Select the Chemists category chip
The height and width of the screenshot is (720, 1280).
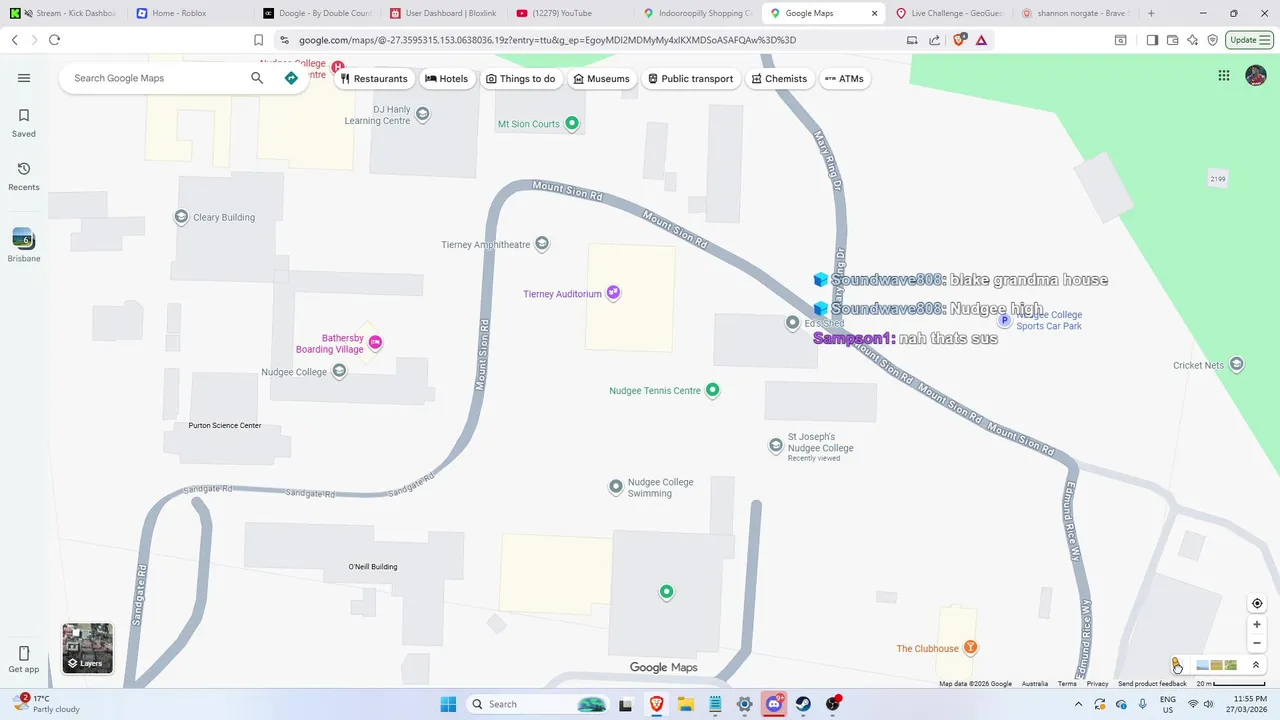pos(779,79)
